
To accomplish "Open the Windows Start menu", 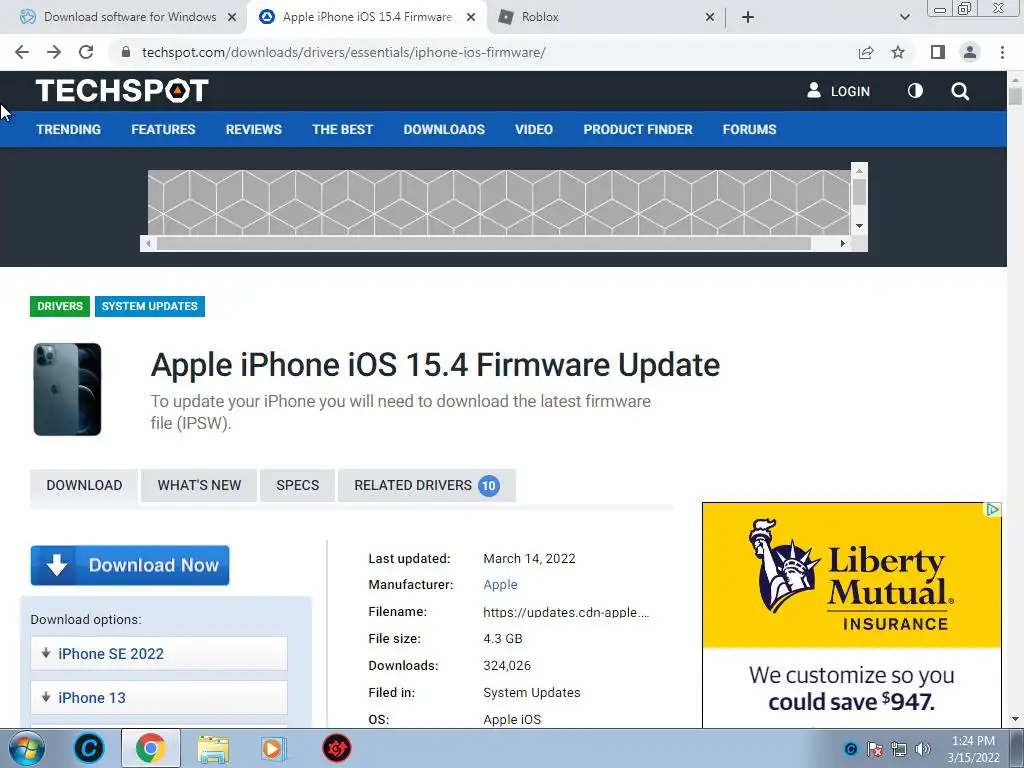I will click(27, 748).
